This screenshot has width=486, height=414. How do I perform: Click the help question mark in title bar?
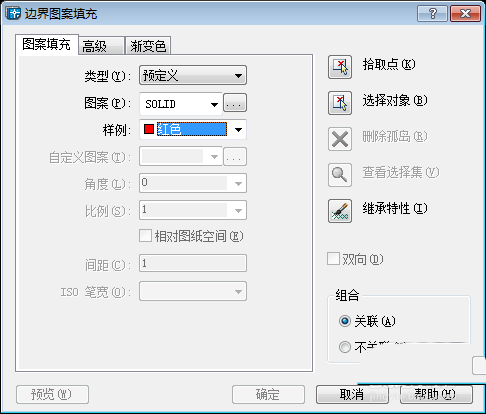click(x=432, y=14)
